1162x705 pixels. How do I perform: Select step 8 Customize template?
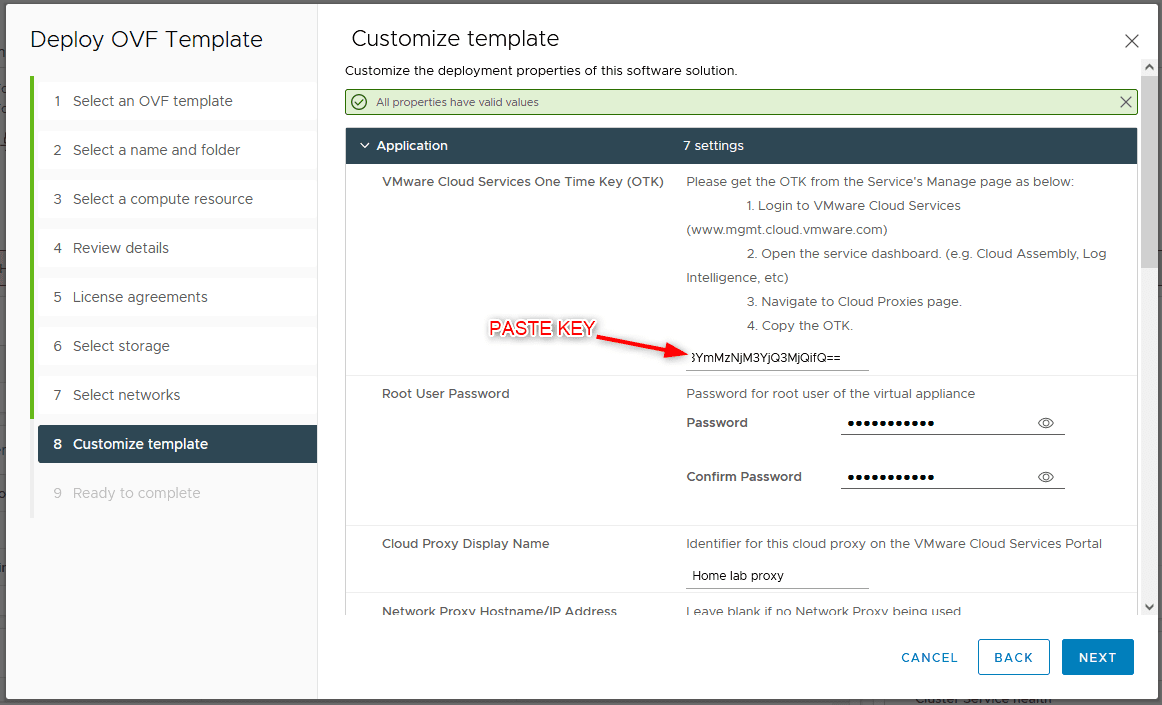176,444
